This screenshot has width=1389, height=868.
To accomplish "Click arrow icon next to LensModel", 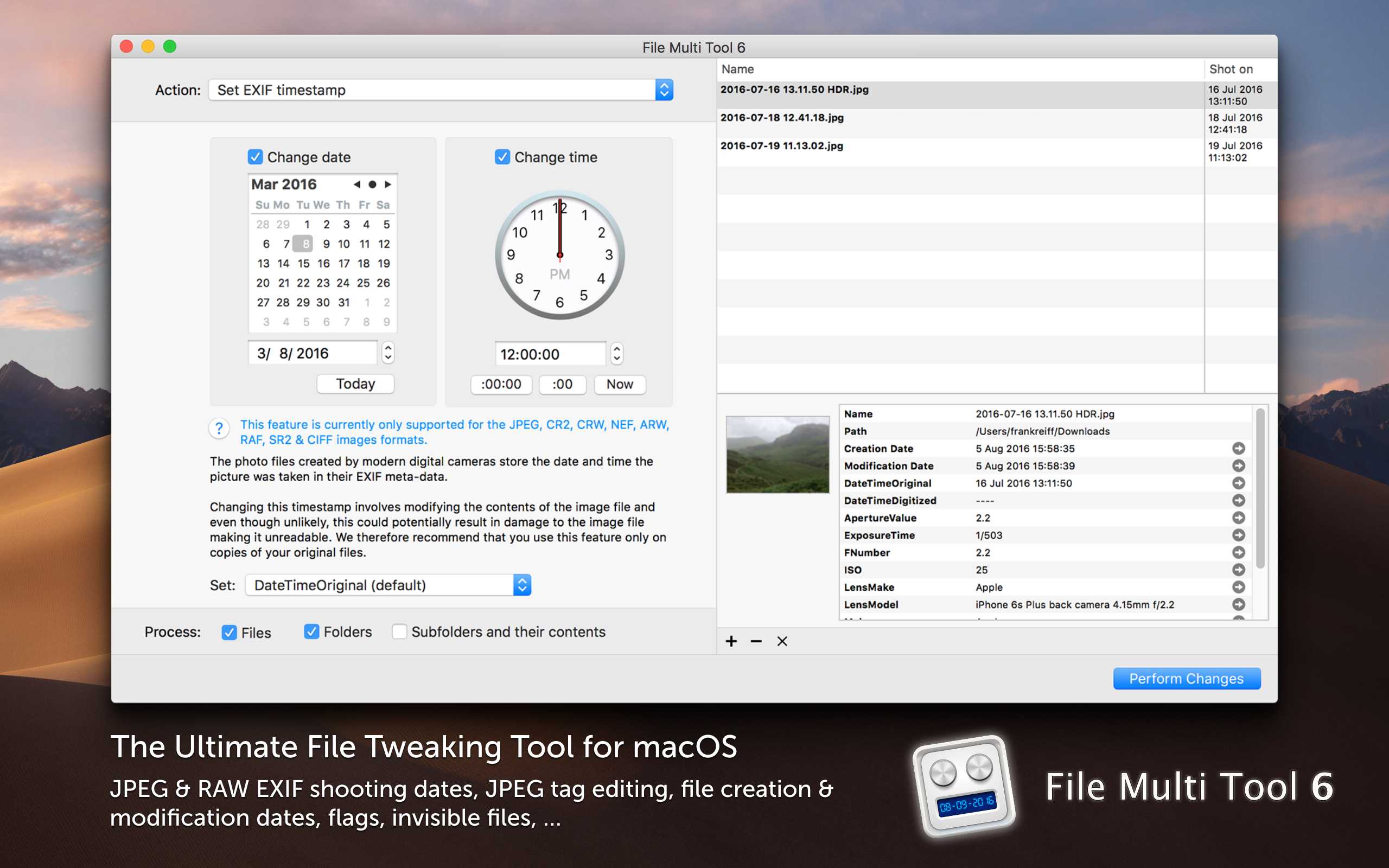I will click(x=1239, y=604).
